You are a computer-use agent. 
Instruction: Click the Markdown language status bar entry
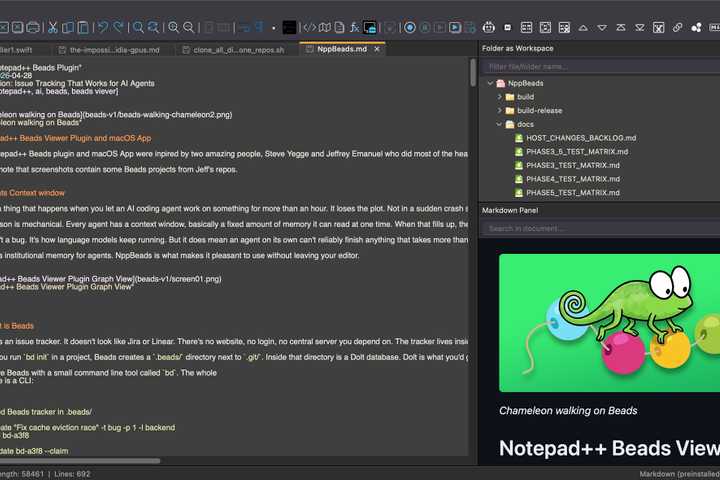tap(680, 474)
